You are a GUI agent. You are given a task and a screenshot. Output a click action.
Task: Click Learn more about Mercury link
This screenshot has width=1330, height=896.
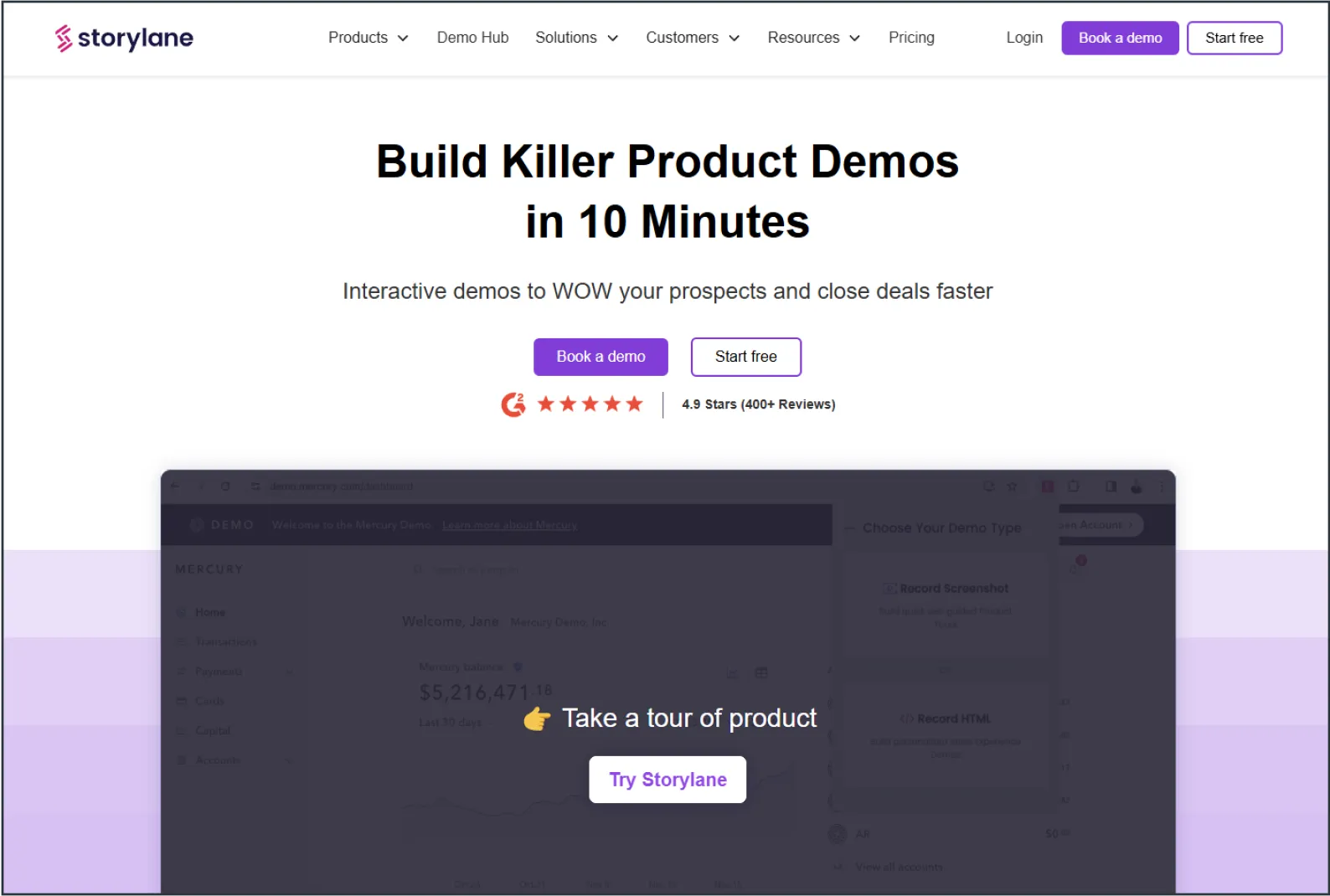pyautogui.click(x=509, y=525)
